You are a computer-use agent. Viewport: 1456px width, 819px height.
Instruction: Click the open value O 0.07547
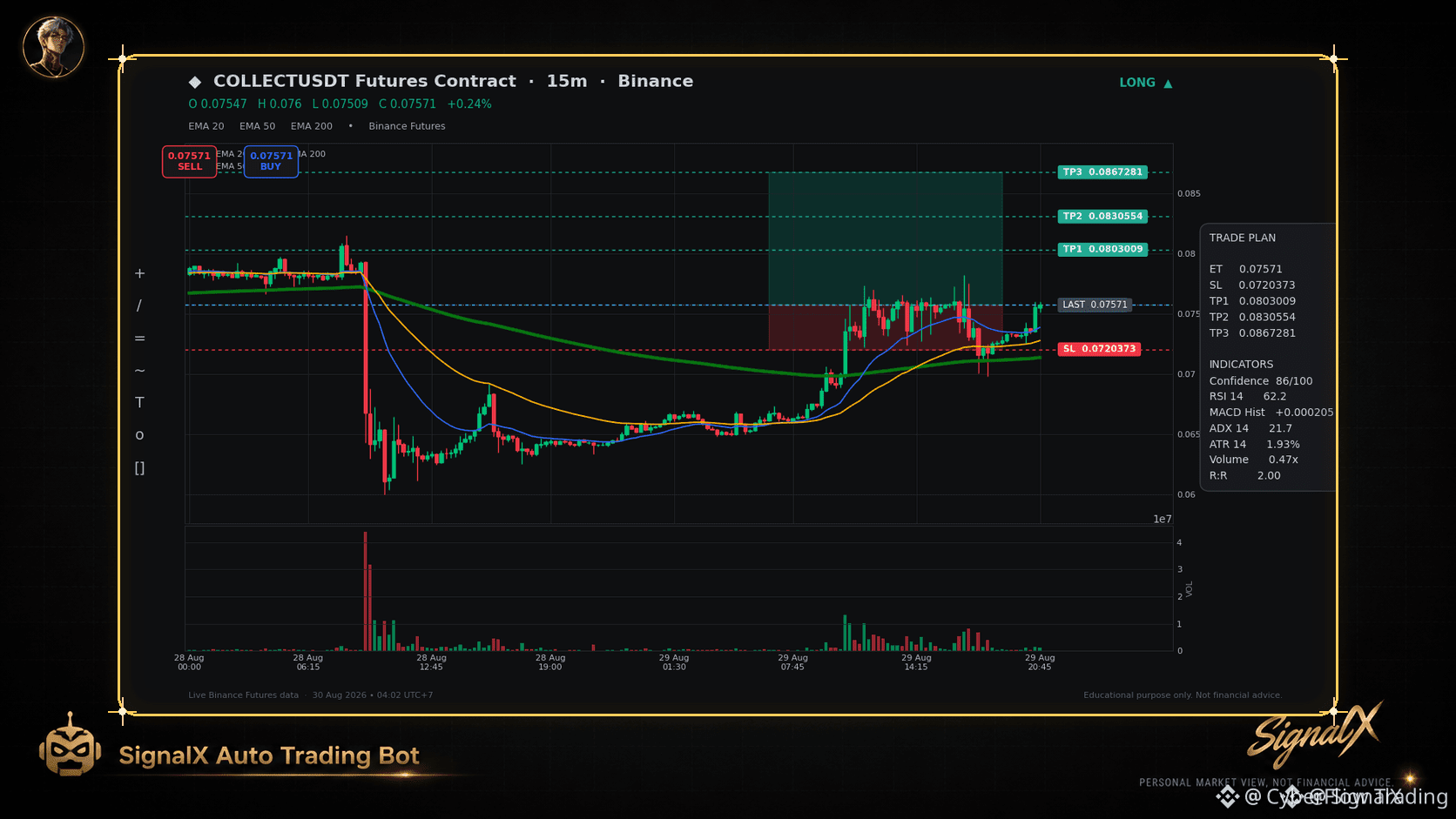point(218,104)
